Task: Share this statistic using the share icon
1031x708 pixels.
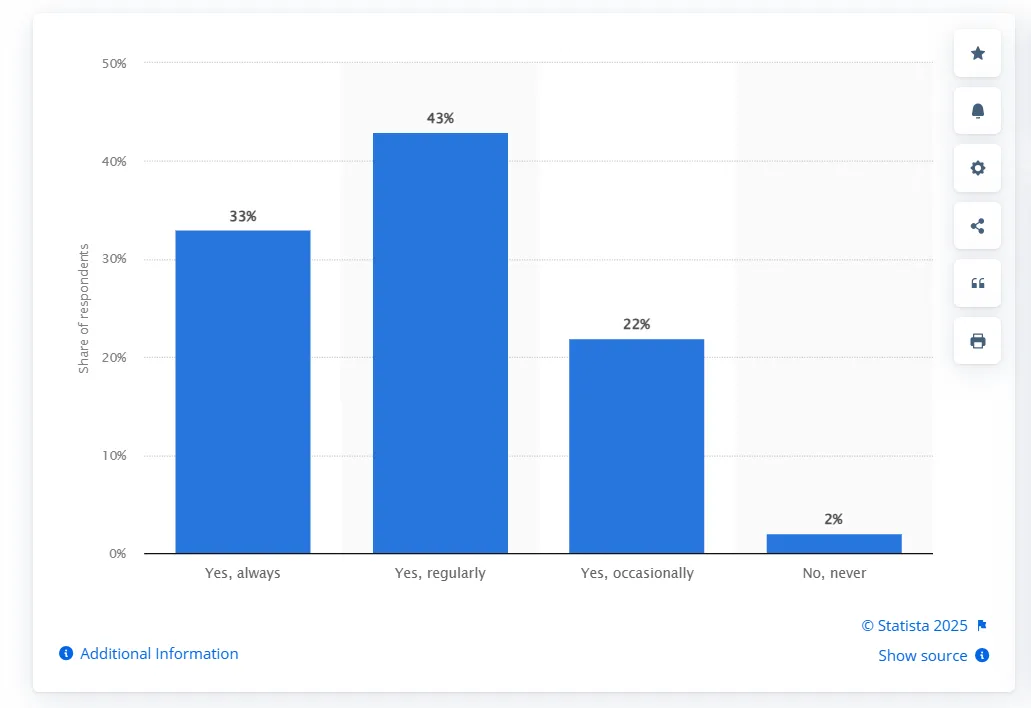Action: [x=977, y=225]
